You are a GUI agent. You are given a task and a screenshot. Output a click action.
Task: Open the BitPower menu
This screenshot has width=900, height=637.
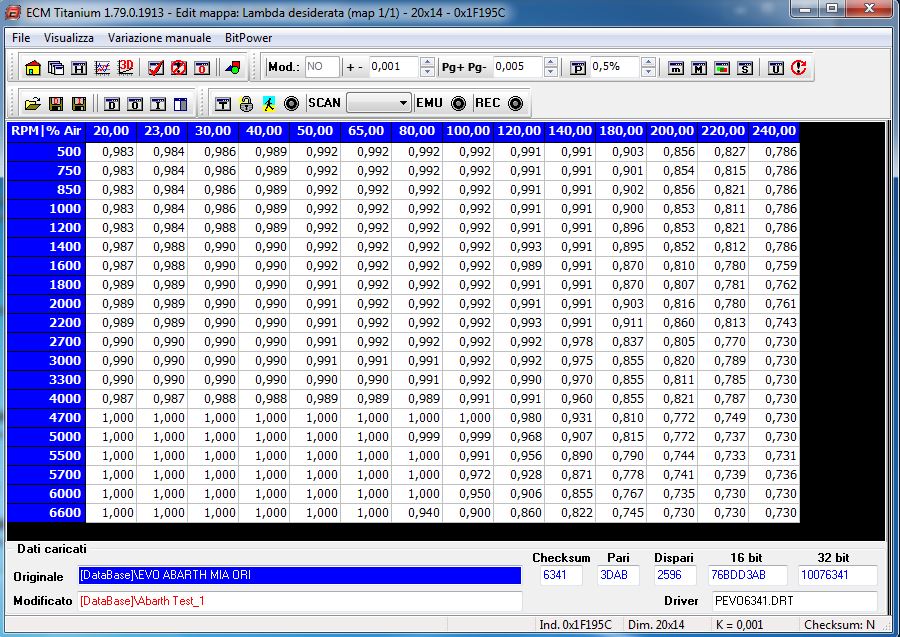tap(249, 38)
